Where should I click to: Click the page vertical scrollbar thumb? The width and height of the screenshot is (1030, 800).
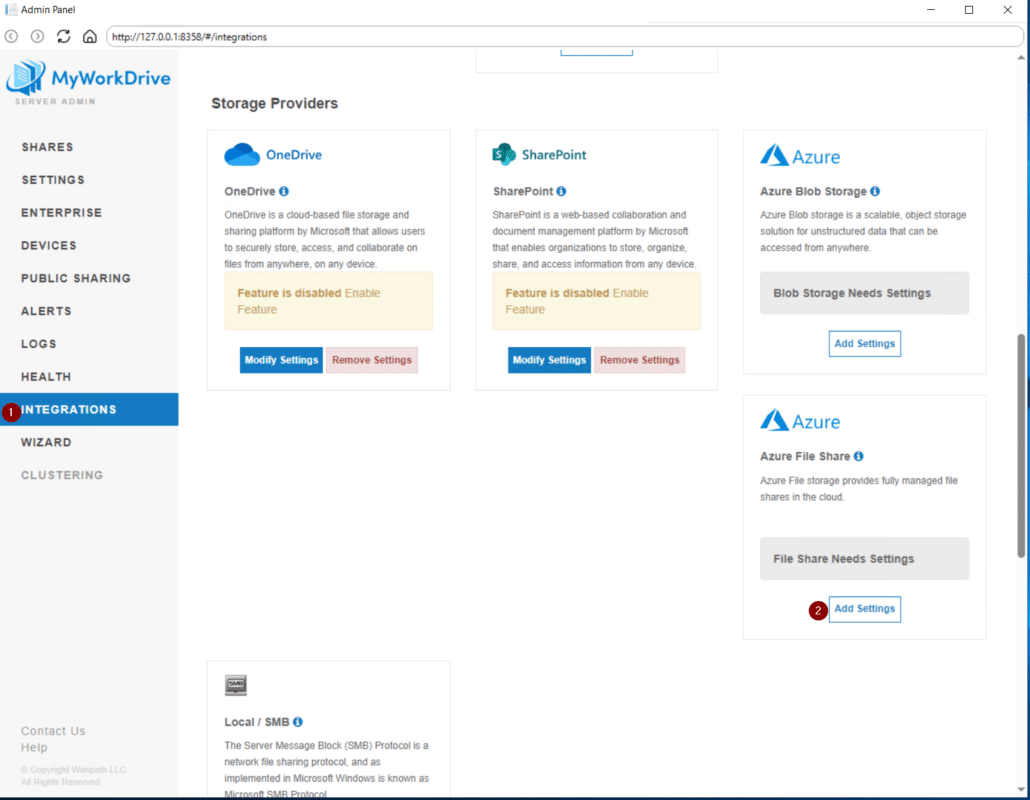coord(1021,446)
